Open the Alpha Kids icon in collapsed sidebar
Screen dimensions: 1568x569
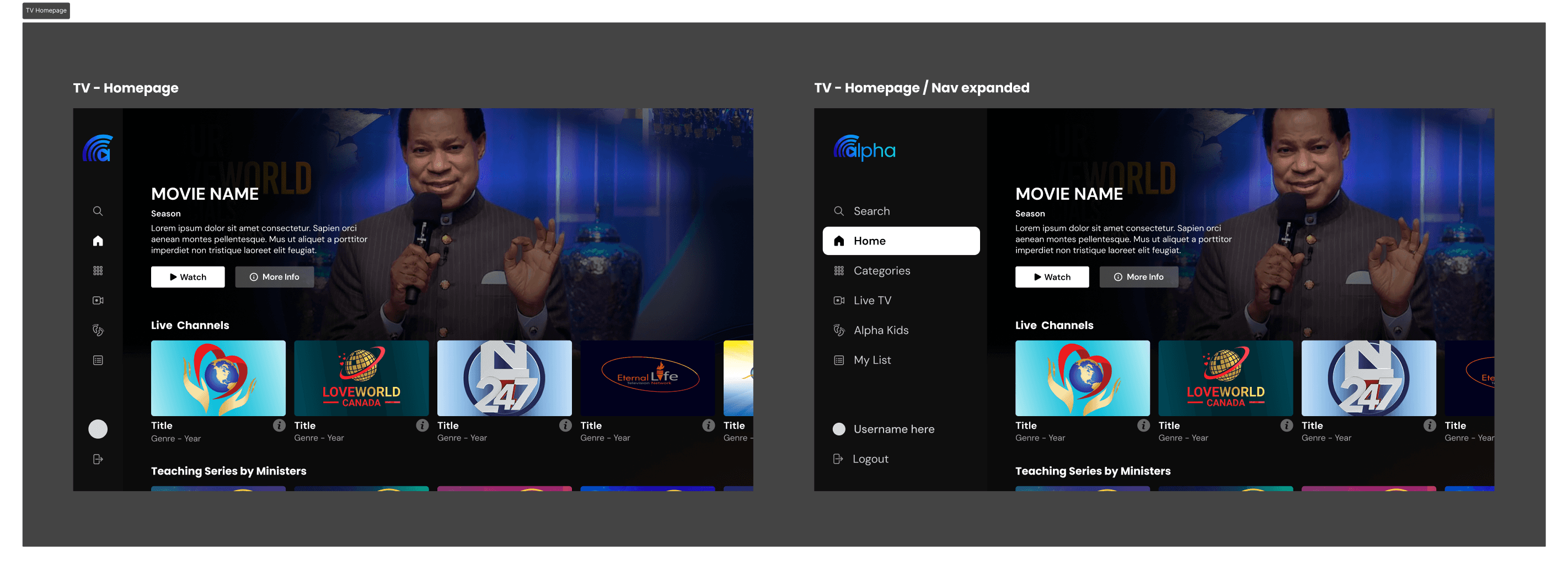coord(98,330)
